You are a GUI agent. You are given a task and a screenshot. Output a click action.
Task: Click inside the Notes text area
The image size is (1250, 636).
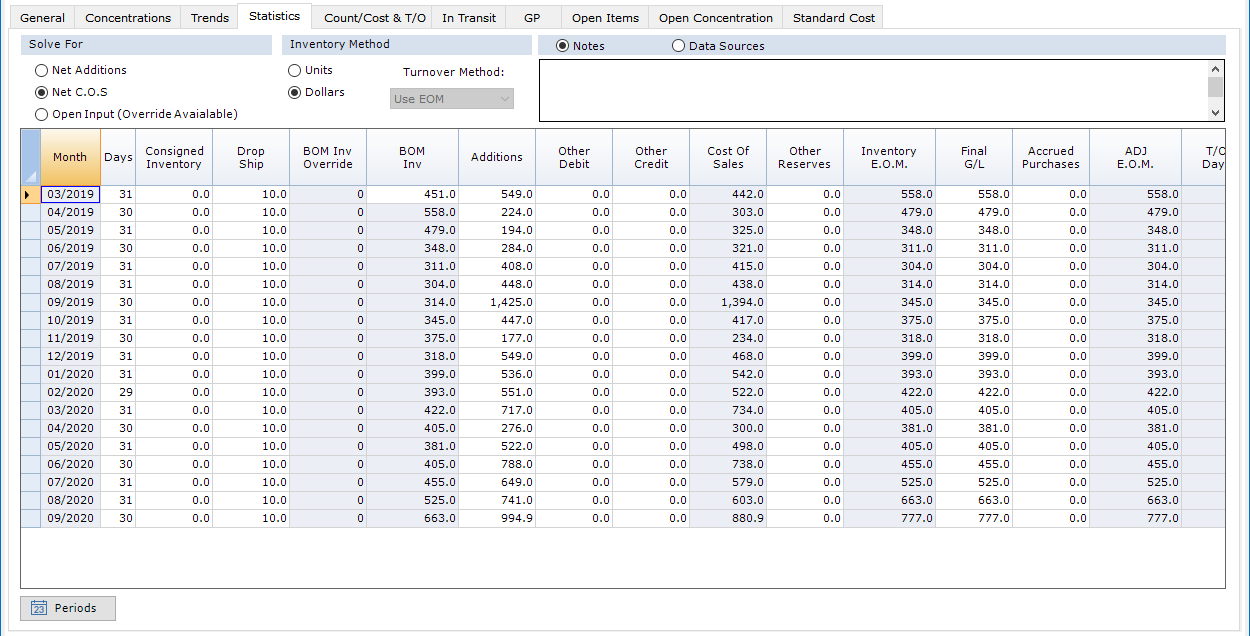[x=880, y=90]
